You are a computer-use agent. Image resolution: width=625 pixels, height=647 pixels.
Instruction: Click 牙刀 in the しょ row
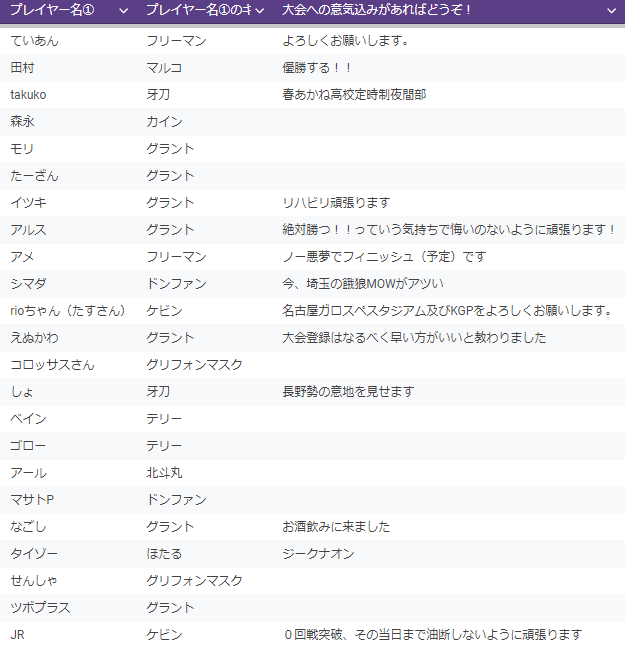[x=158, y=392]
